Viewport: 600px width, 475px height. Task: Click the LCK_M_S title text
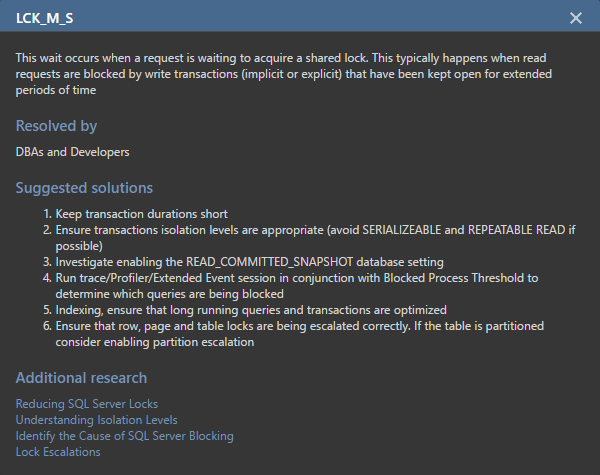point(44,18)
